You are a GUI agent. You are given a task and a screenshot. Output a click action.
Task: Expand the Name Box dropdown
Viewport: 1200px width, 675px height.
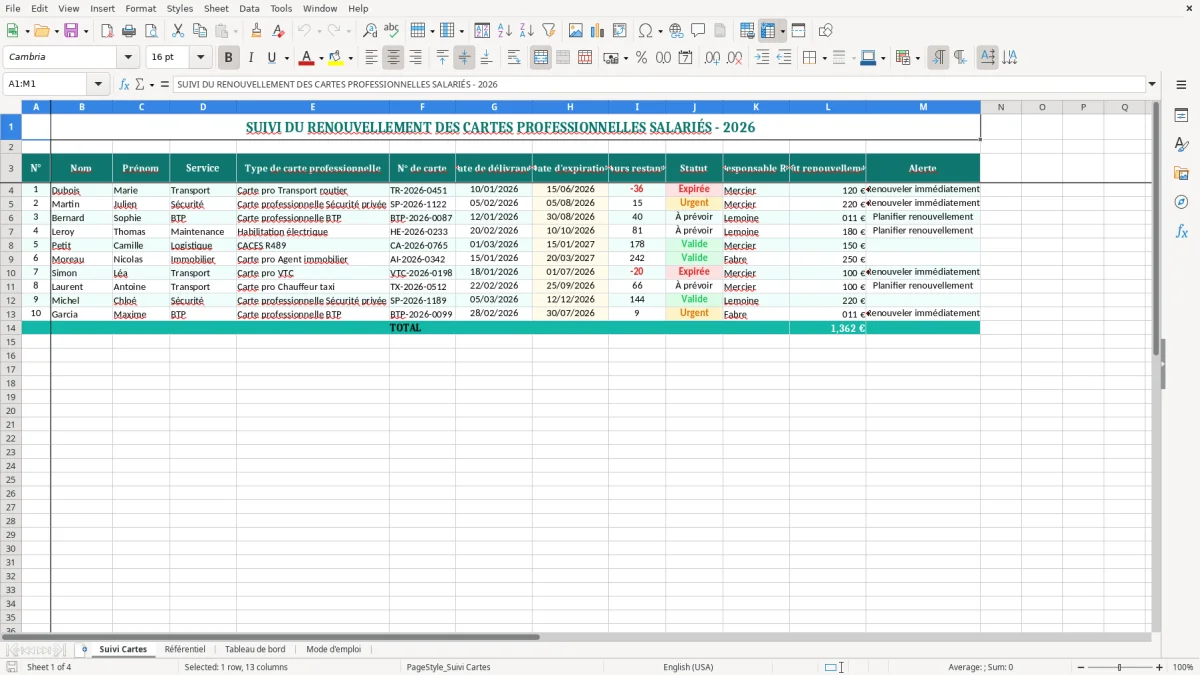(x=98, y=84)
